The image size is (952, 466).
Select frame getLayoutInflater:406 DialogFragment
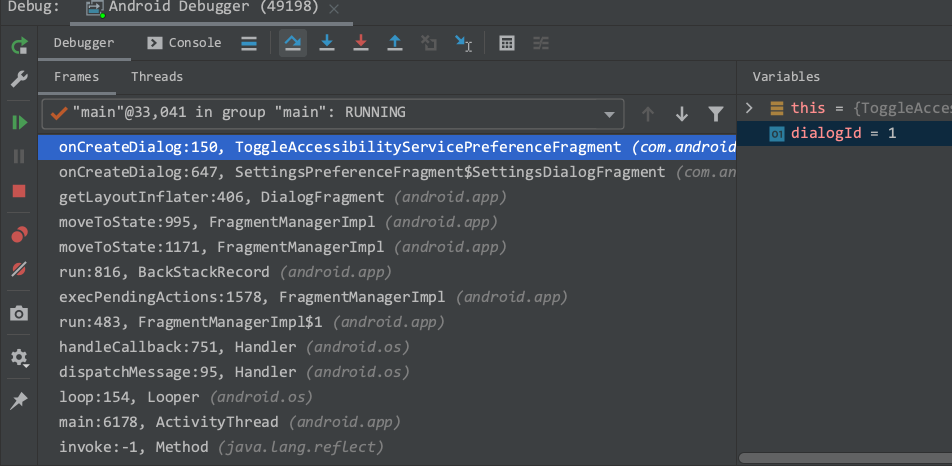pyautogui.click(x=387, y=197)
